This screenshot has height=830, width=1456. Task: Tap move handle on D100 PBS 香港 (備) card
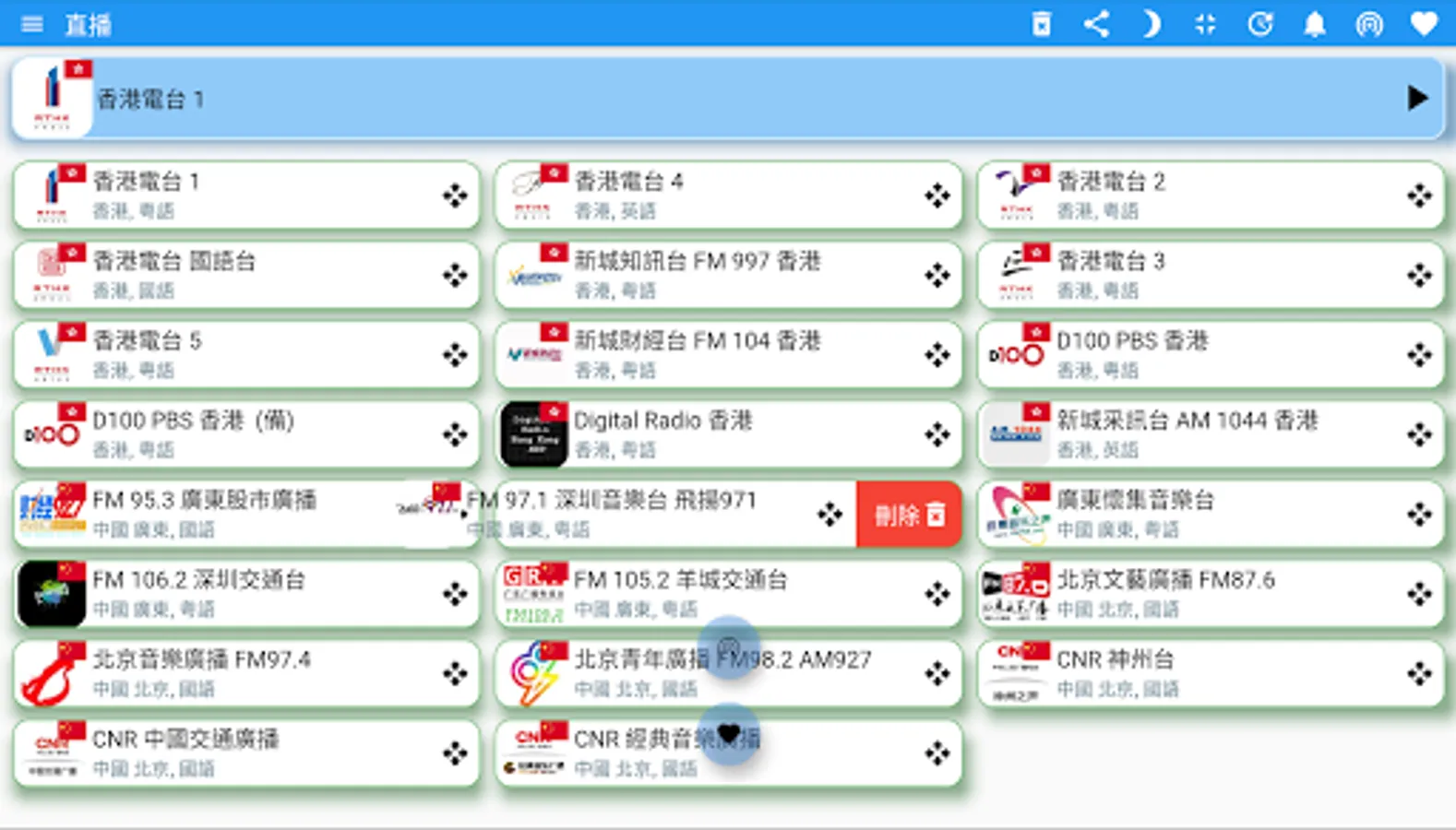(455, 434)
